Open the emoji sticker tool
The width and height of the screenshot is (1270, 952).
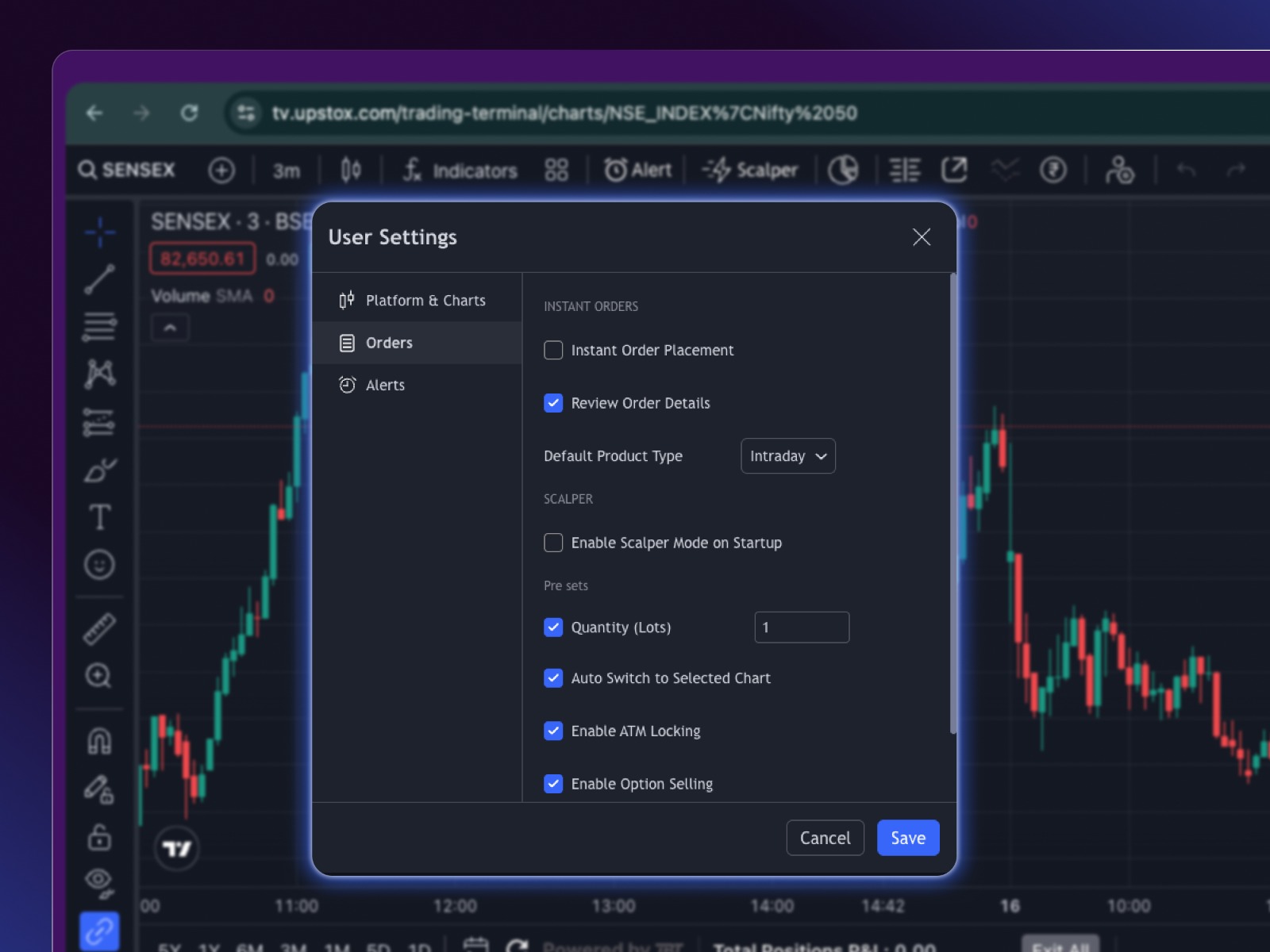click(100, 565)
